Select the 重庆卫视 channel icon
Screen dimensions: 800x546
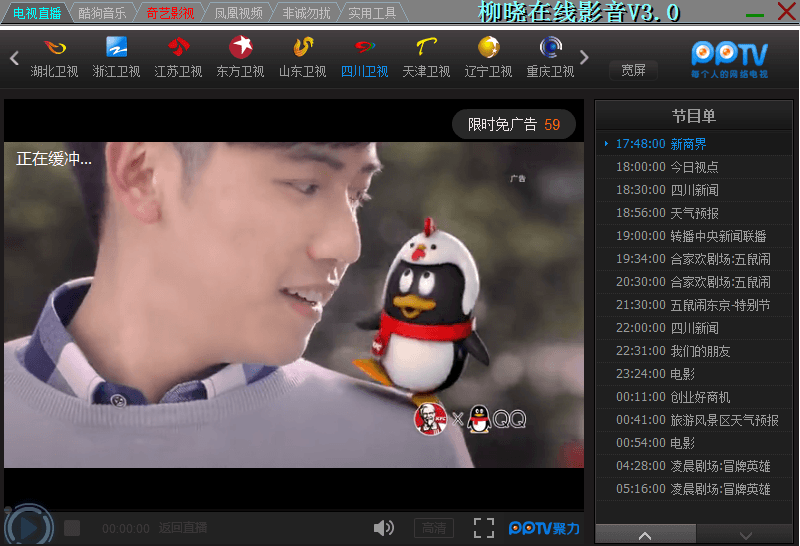point(551,47)
